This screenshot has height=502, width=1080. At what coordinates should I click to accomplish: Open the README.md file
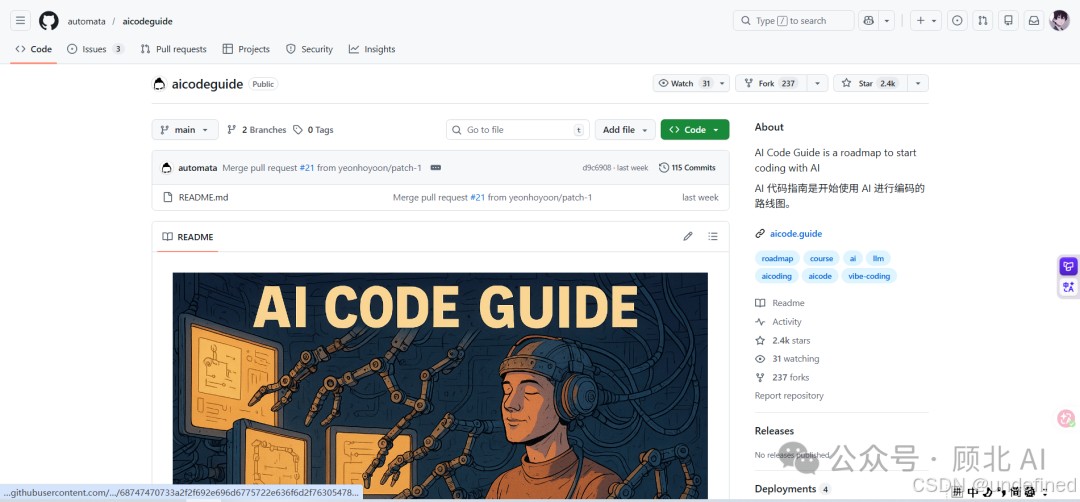pos(203,197)
